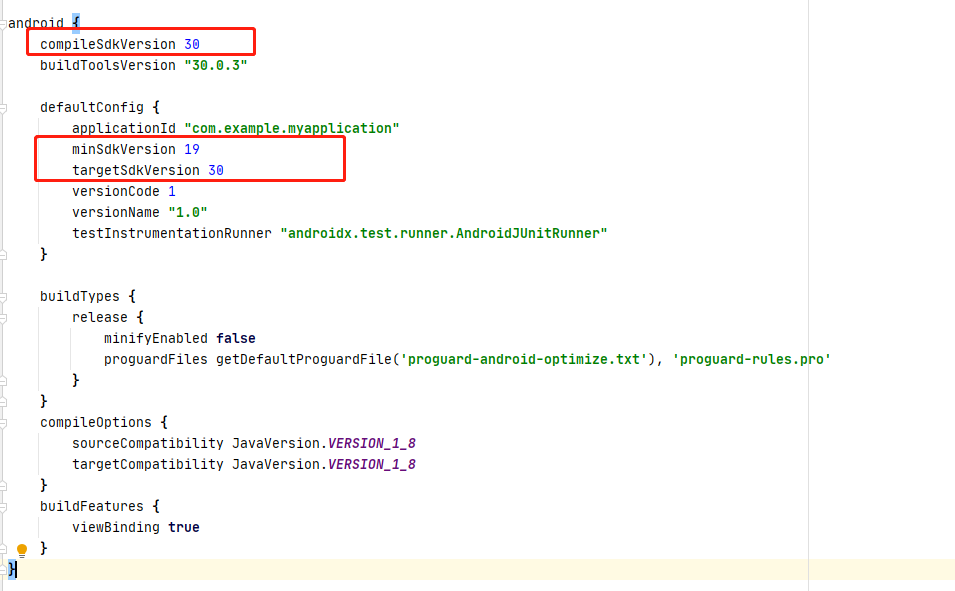Click the versionCode 1 value
Image resolution: width=955 pixels, height=591 pixels.
point(172,191)
